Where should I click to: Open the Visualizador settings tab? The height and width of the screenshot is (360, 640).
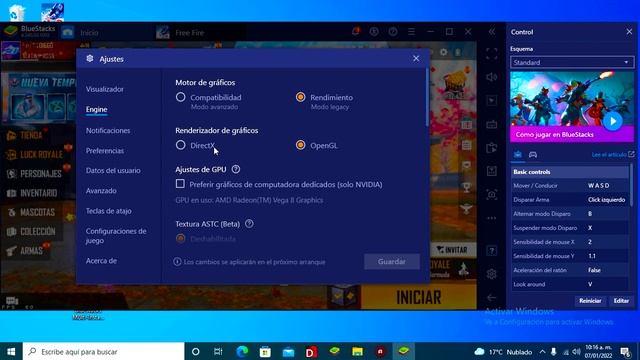(x=104, y=89)
